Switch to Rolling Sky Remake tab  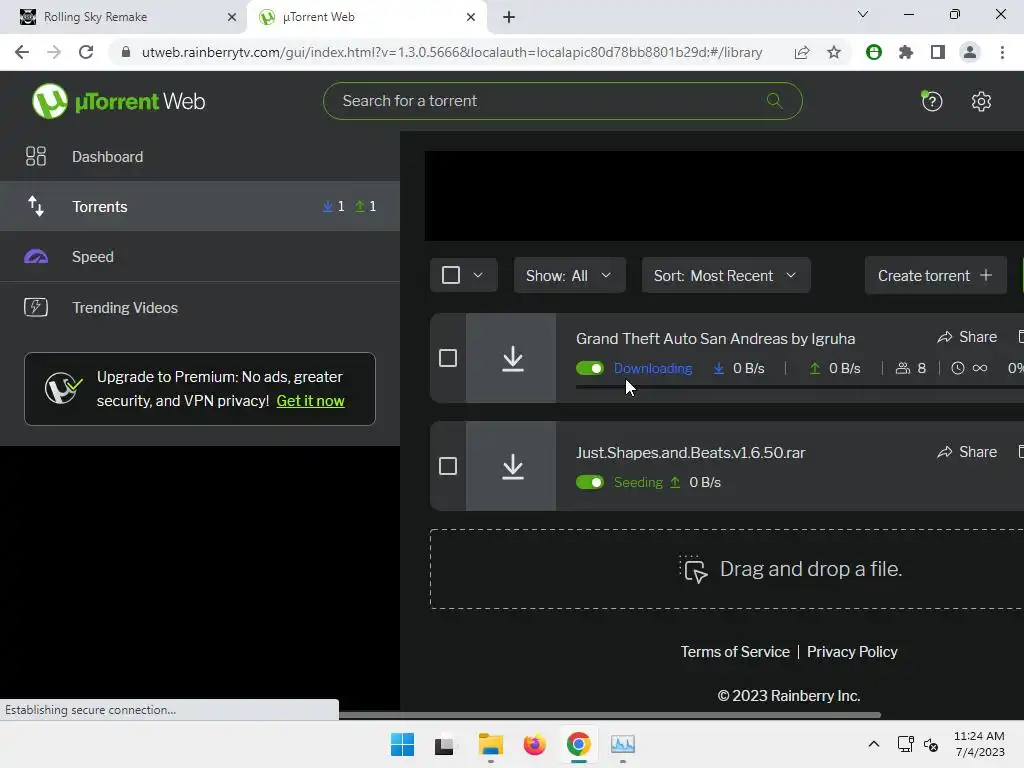[124, 17]
